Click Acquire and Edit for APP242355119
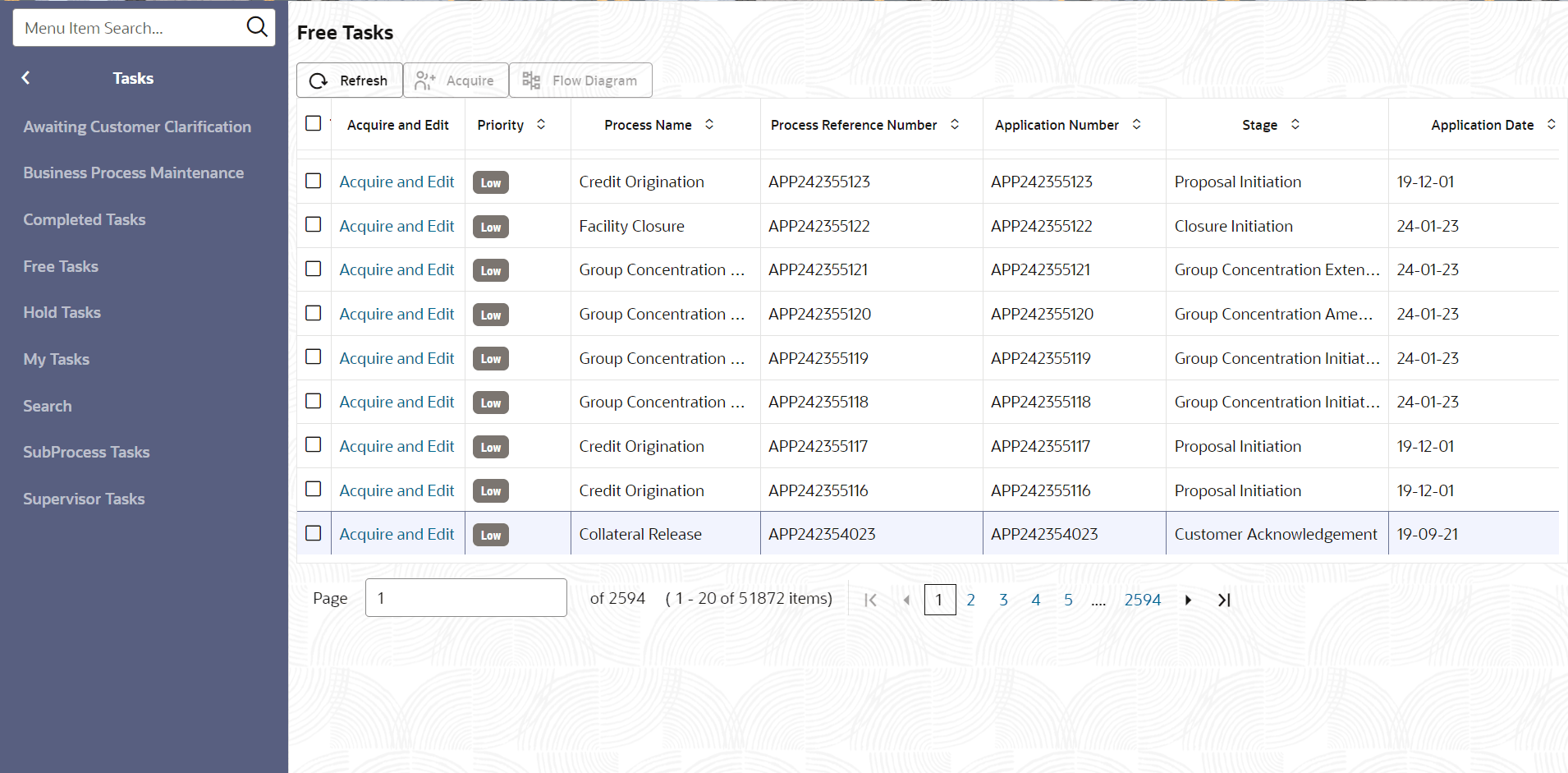The width and height of the screenshot is (1568, 773). 397,358
